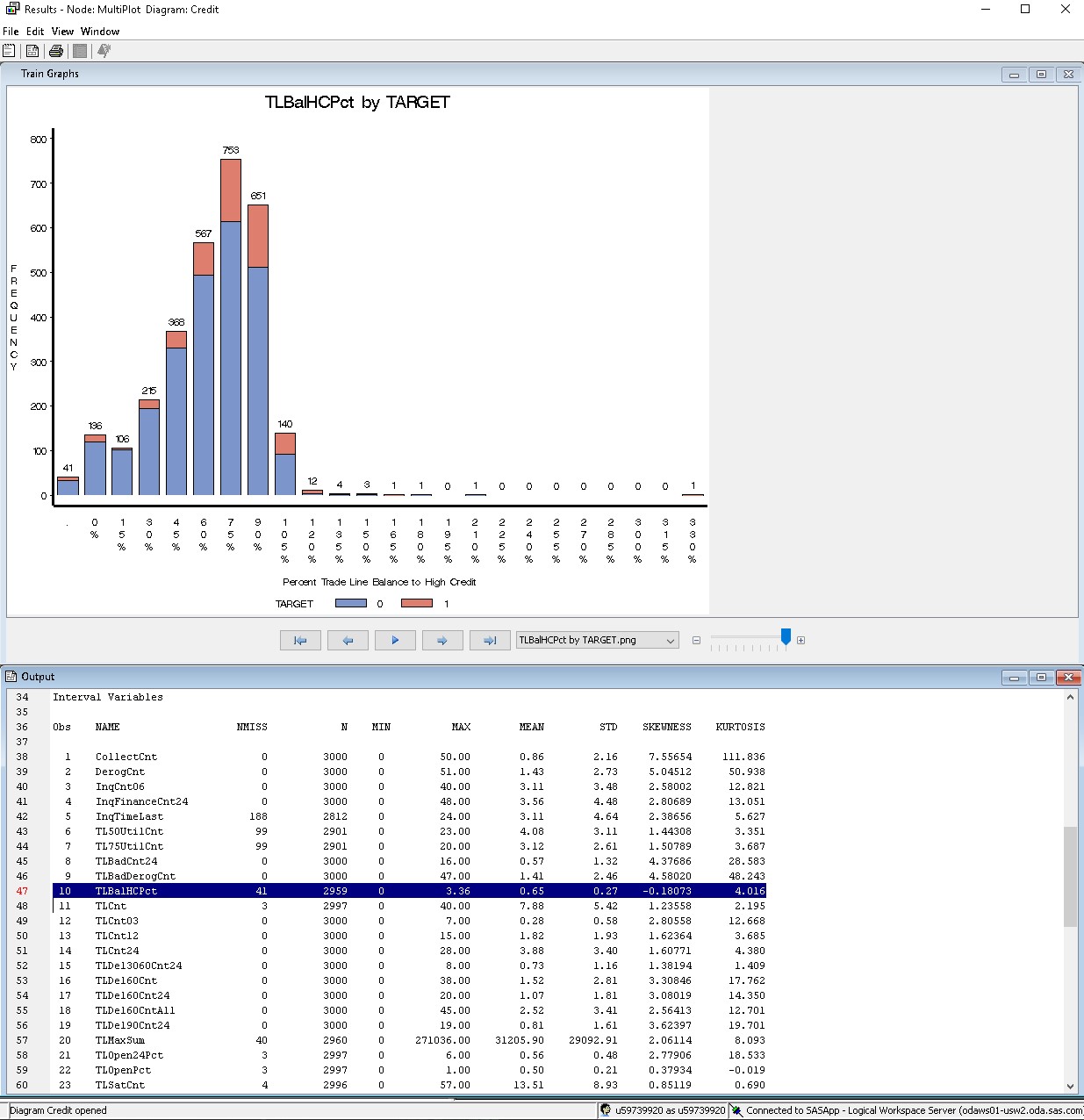Image resolution: width=1084 pixels, height=1120 pixels.
Task: Click the TLDel3060Cnt24 variable name
Action: 139,966
